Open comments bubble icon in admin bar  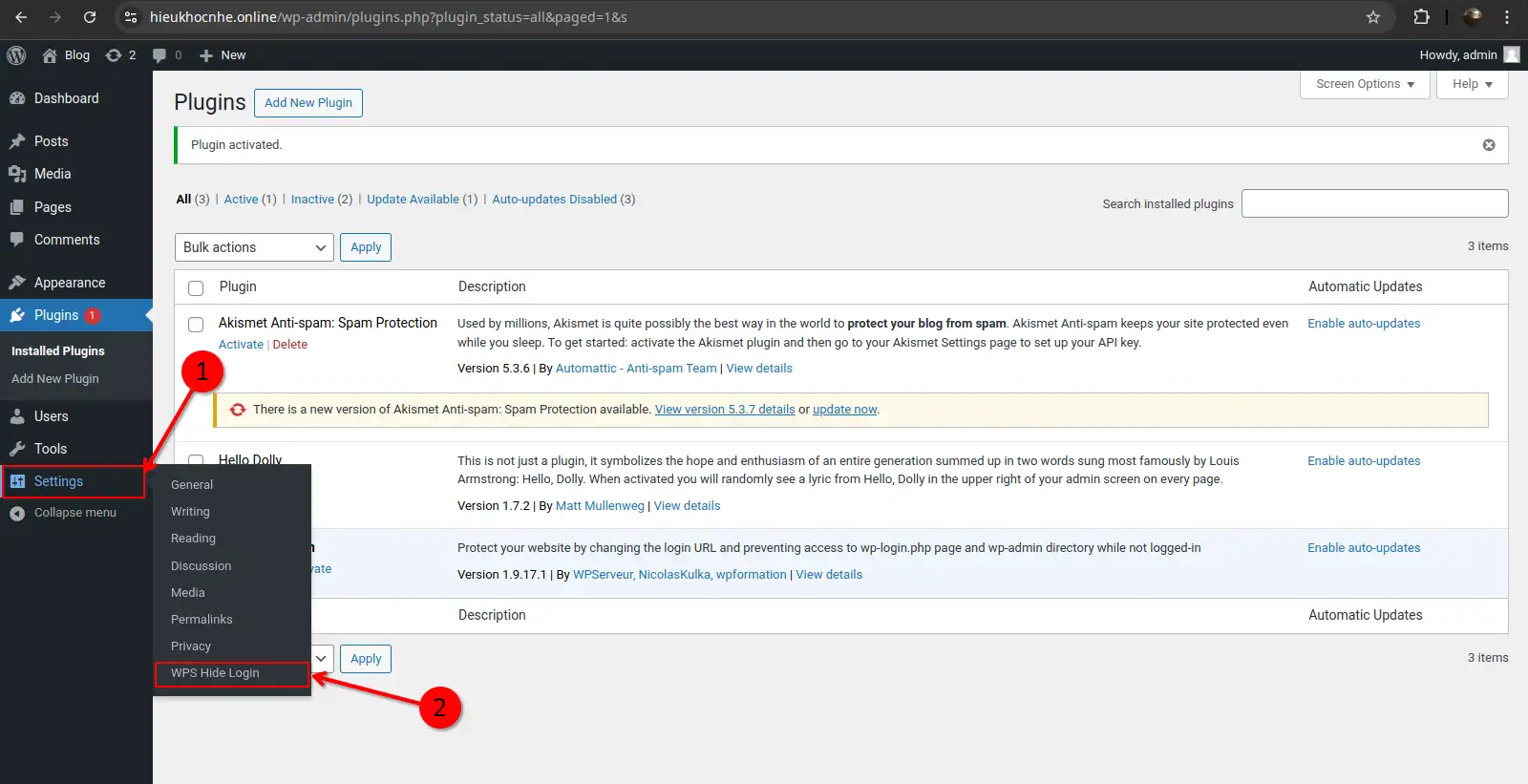[x=159, y=55]
